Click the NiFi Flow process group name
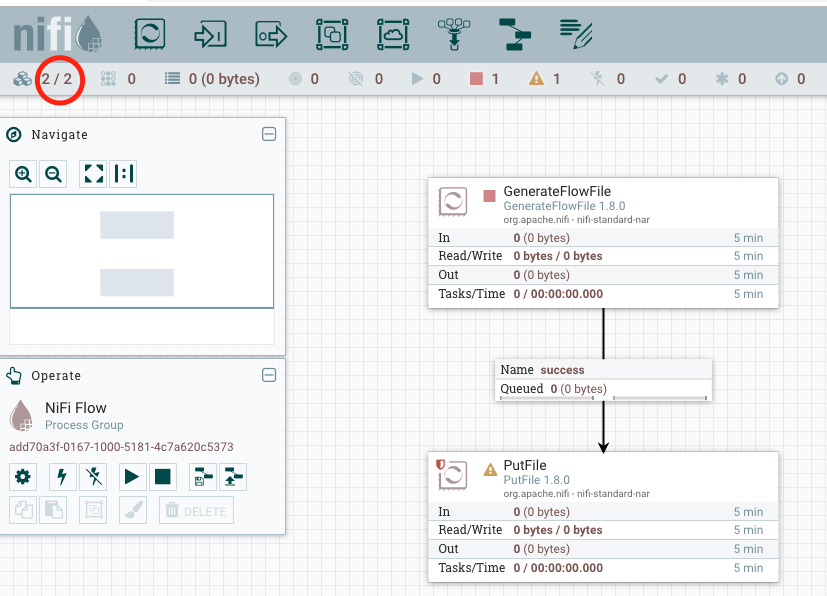Image resolution: width=827 pixels, height=596 pixels. click(76, 408)
